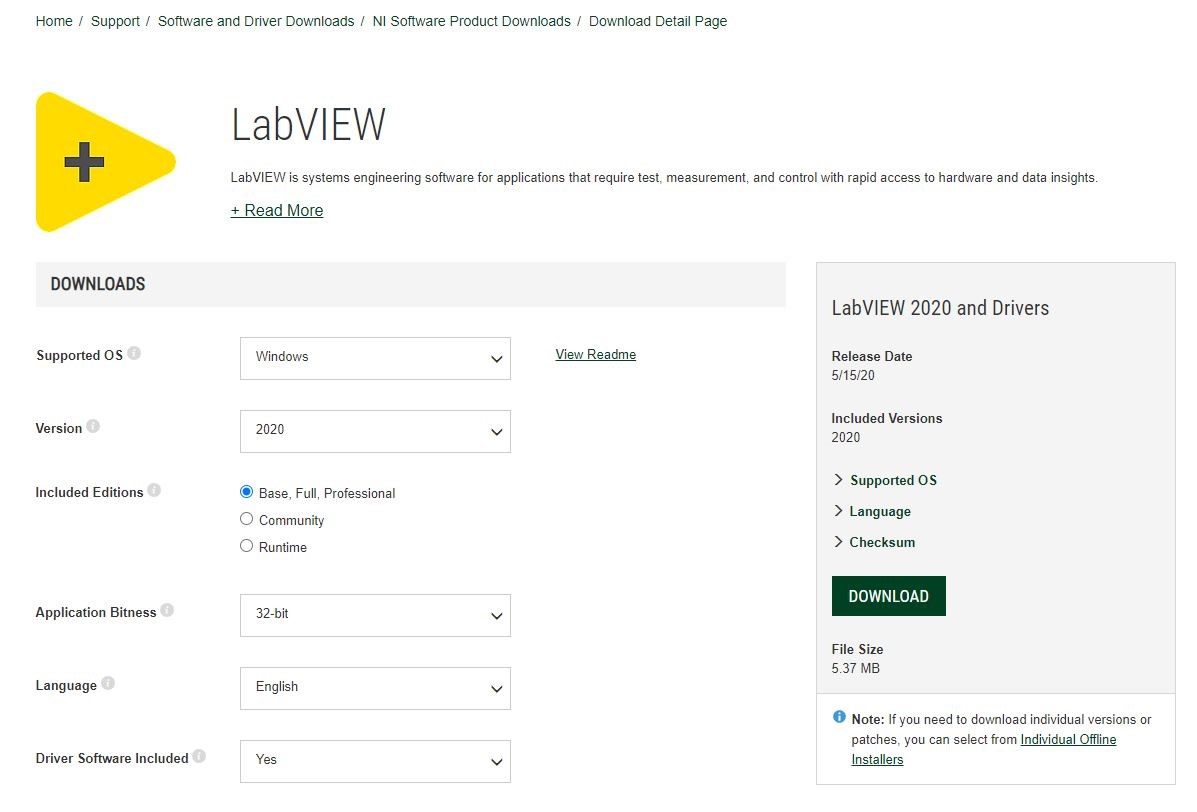This screenshot has width=1197, height=812.
Task: Click the Included Editions info icon
Action: [x=154, y=491]
